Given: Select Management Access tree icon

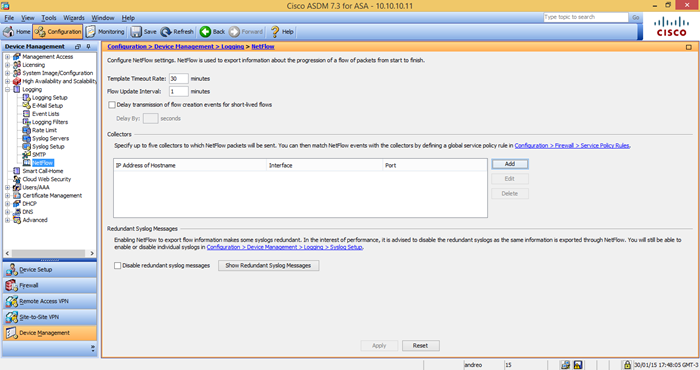Looking at the screenshot, I should tap(17, 57).
